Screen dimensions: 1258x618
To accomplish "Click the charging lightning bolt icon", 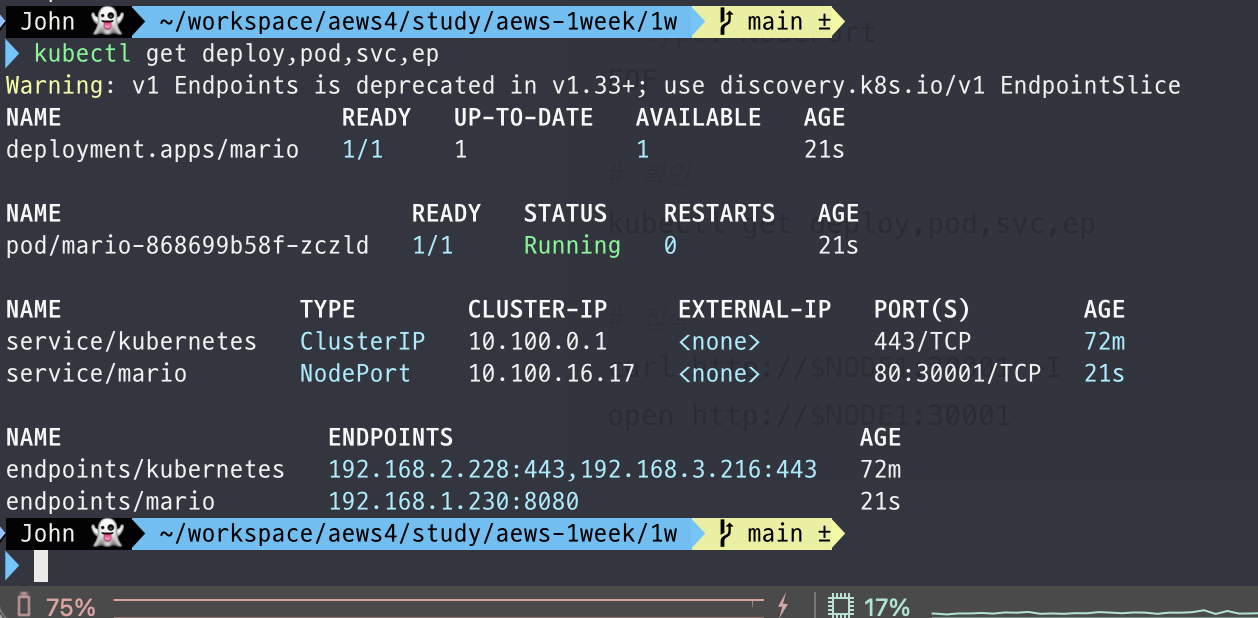I will 783,605.
